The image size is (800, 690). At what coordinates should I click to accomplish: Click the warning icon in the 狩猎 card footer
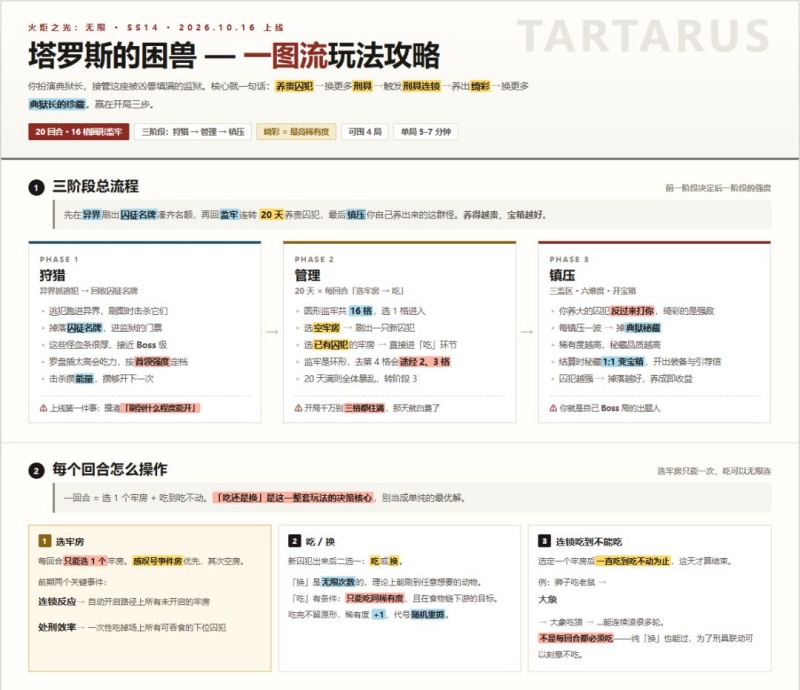tap(43, 408)
